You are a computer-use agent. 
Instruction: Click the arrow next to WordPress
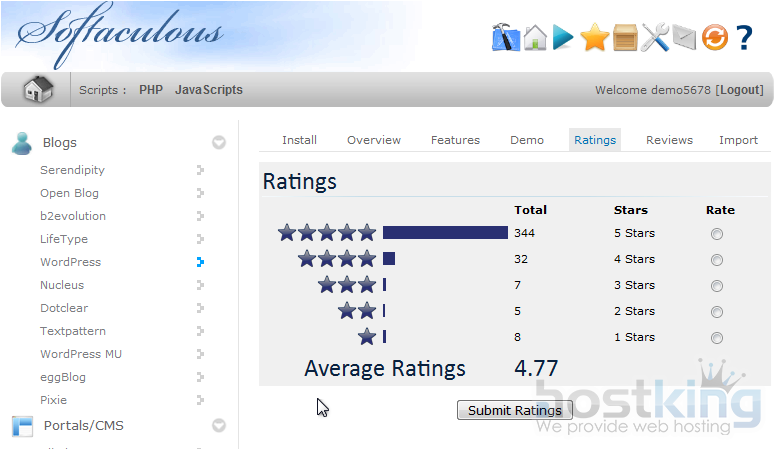tap(201, 262)
